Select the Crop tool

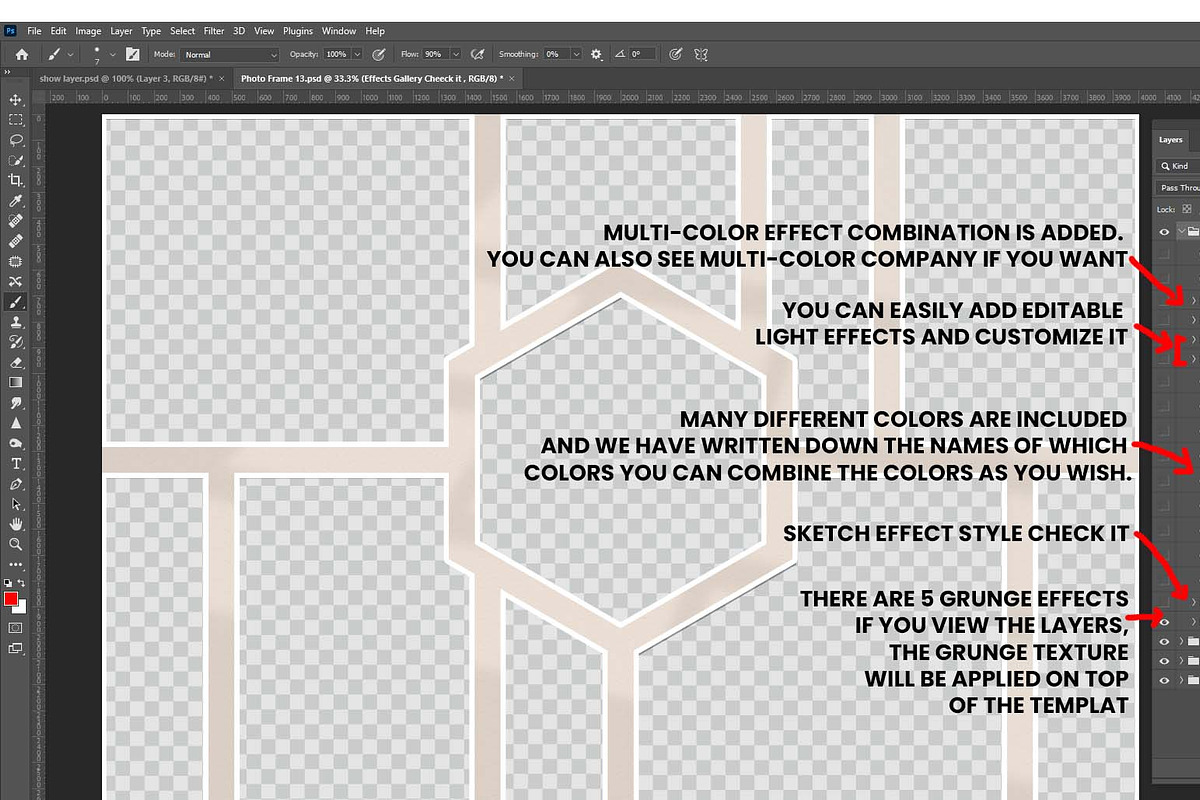[15, 180]
